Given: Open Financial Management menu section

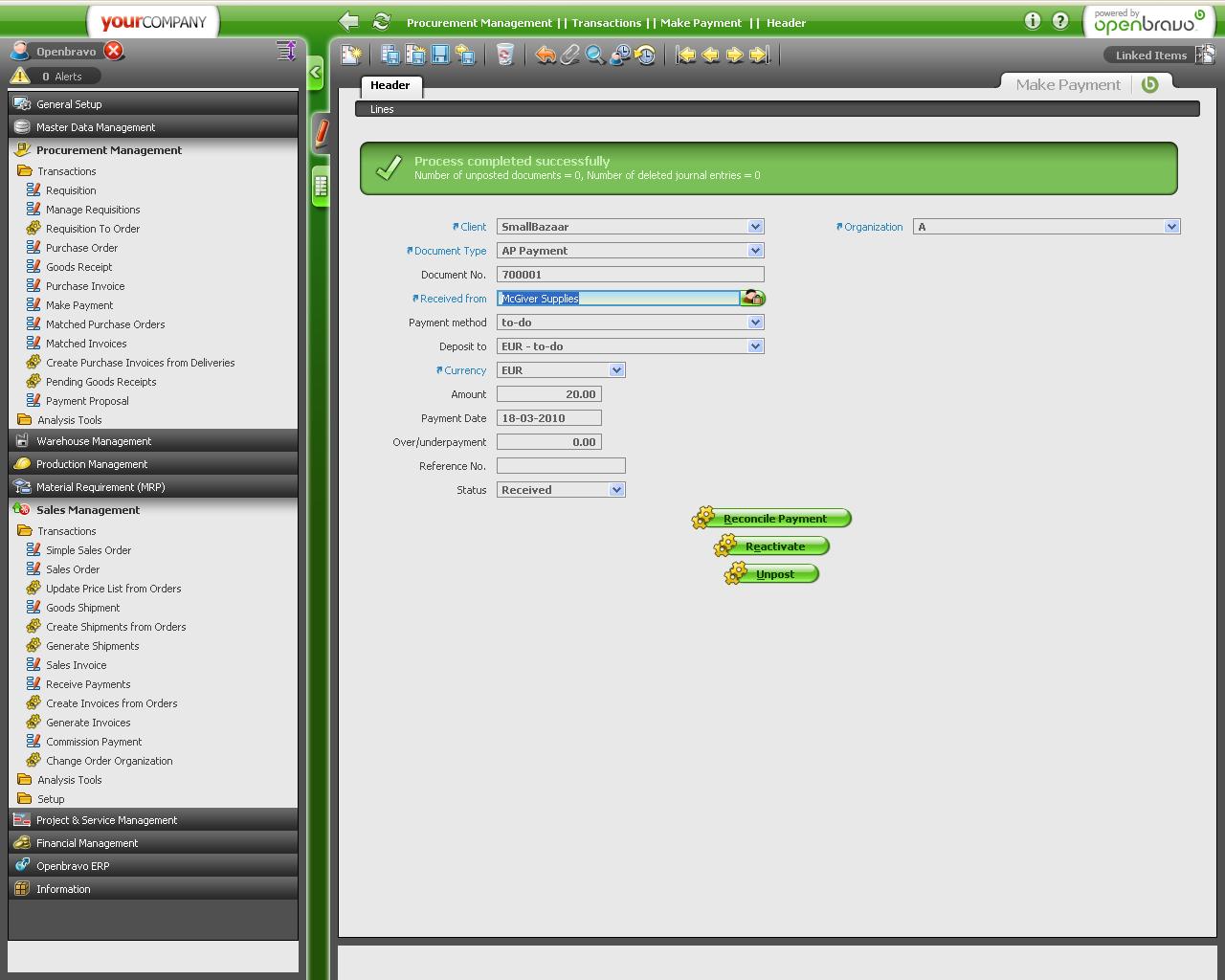Looking at the screenshot, I should (x=87, y=843).
